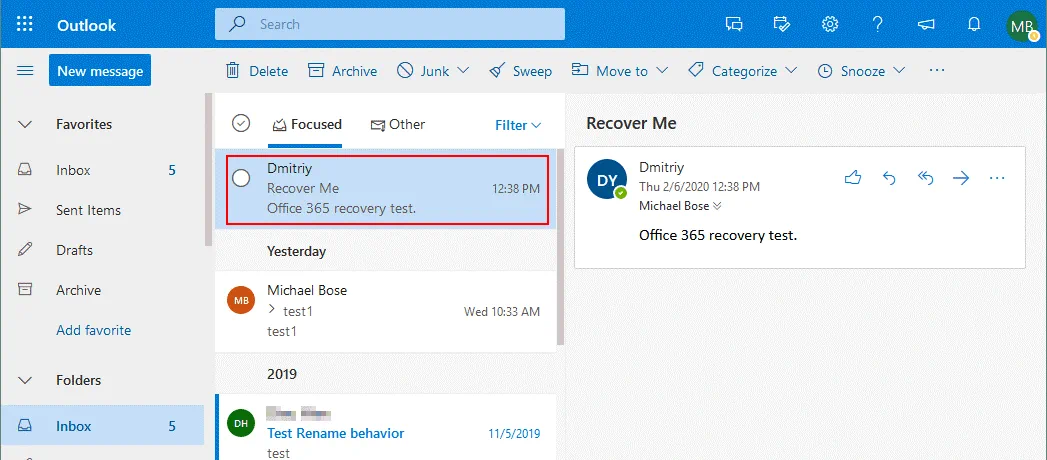Collapse the Favorites section
1047x460 pixels.
pos(25,124)
